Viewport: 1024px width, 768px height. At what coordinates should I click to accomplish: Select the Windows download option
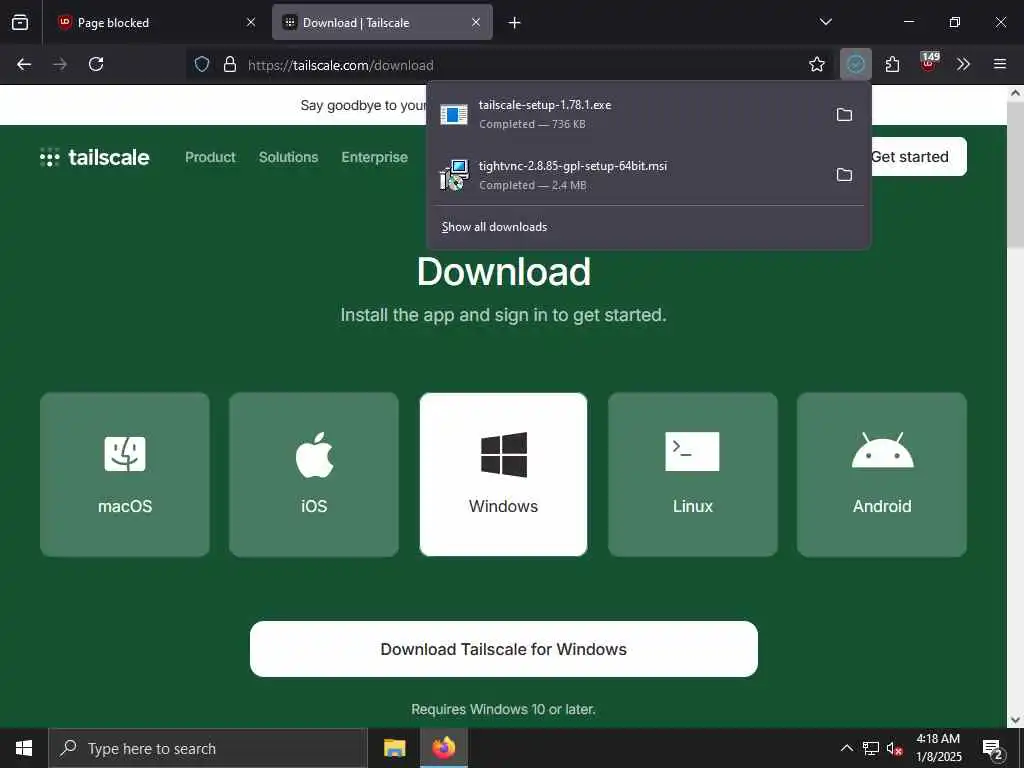click(x=504, y=475)
